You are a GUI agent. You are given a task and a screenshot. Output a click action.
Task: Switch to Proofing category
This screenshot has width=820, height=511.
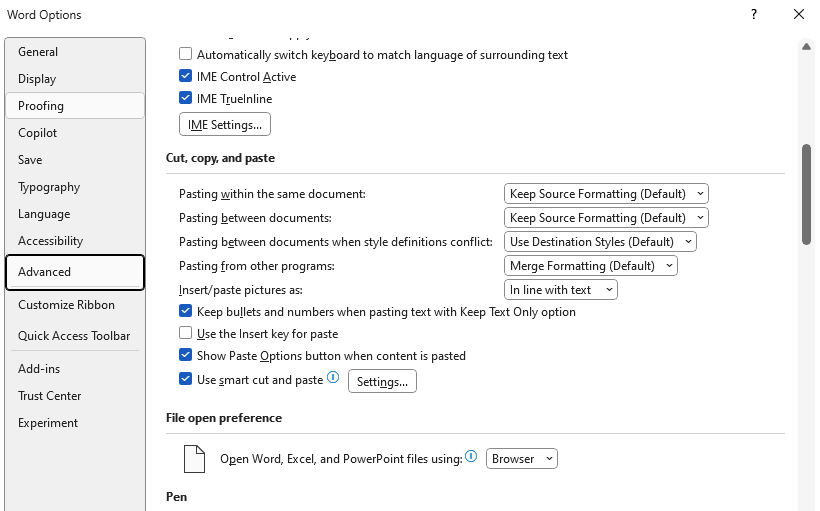[x=75, y=106]
